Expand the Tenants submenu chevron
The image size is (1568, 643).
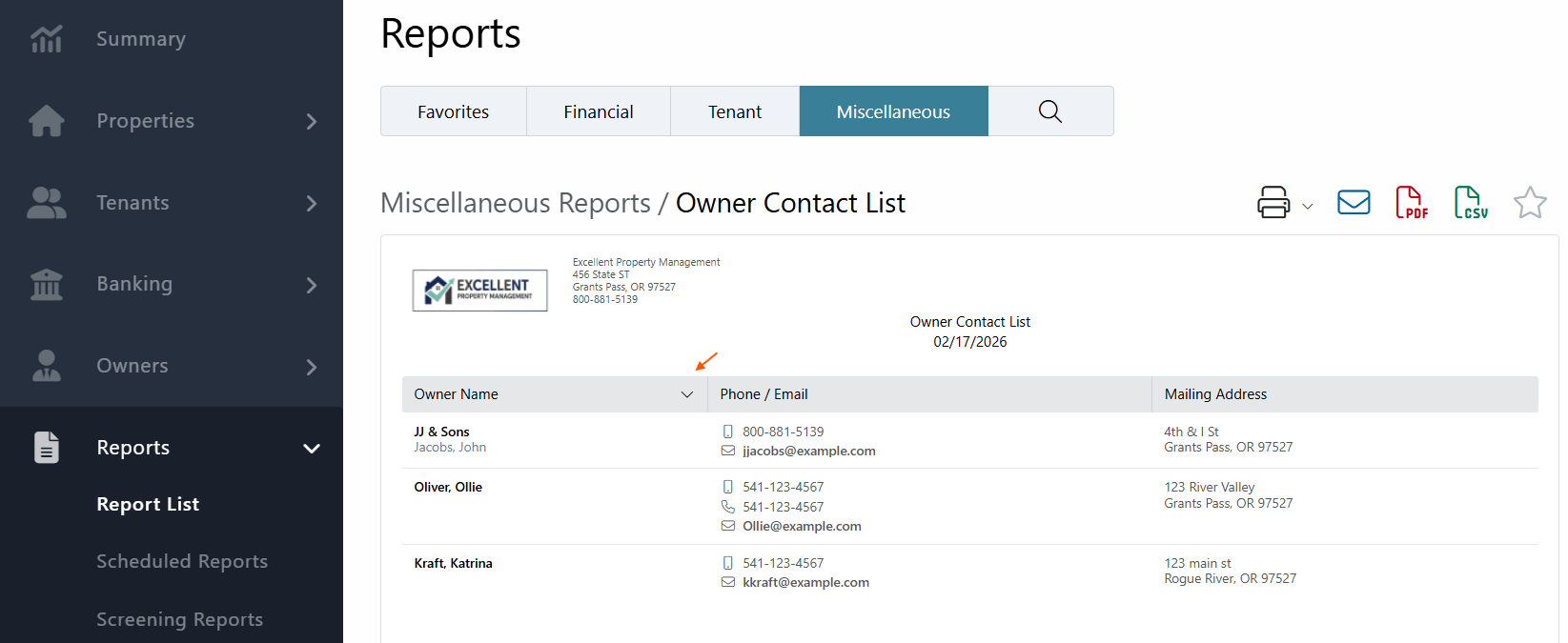point(312,203)
